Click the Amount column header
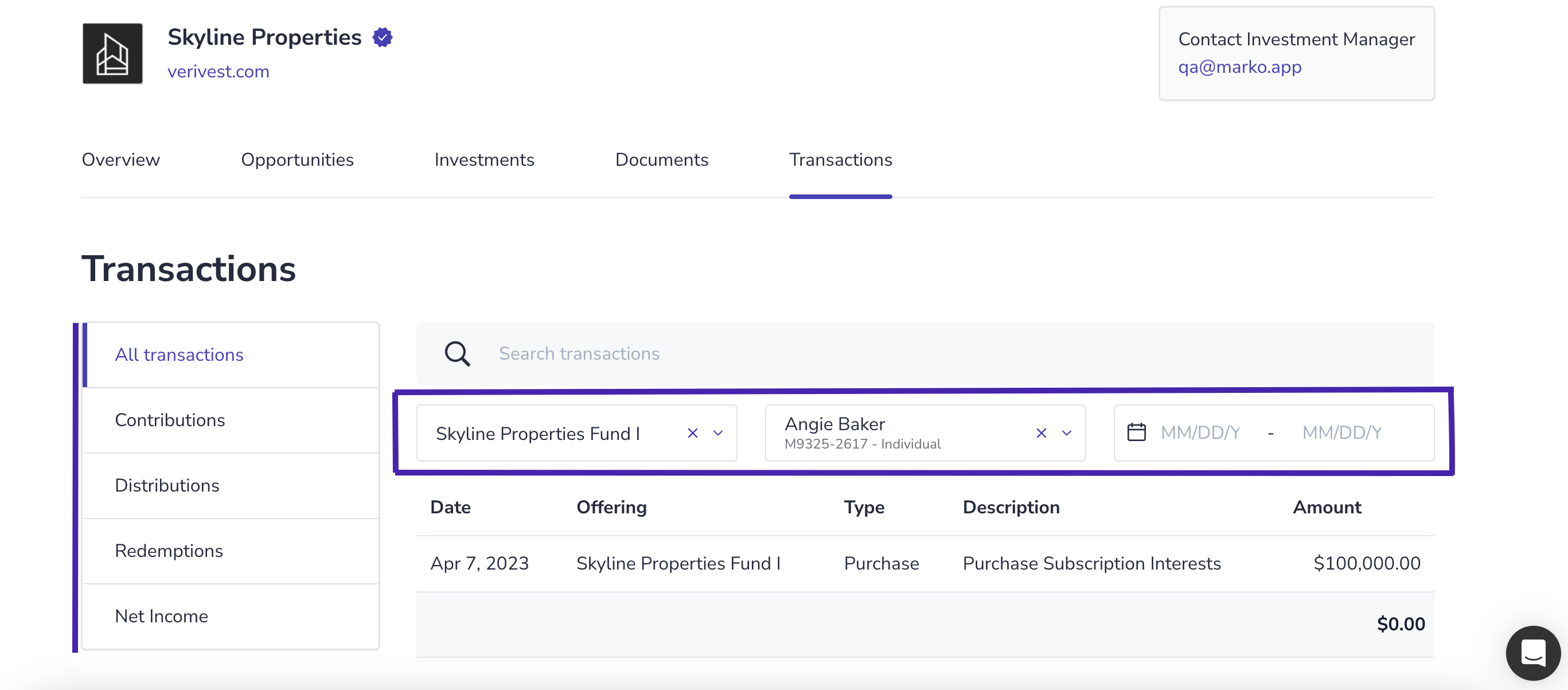1568x690 pixels. click(1327, 507)
